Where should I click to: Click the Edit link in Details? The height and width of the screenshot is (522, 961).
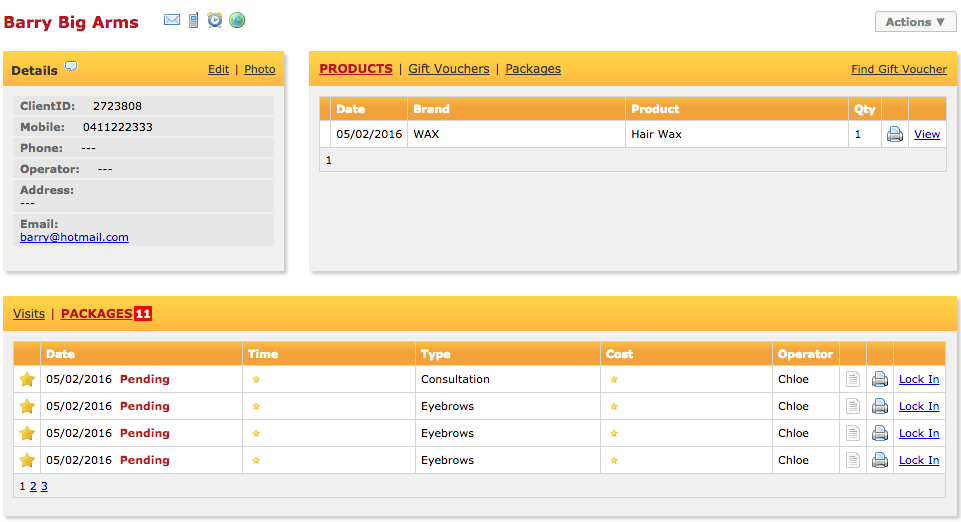(218, 69)
